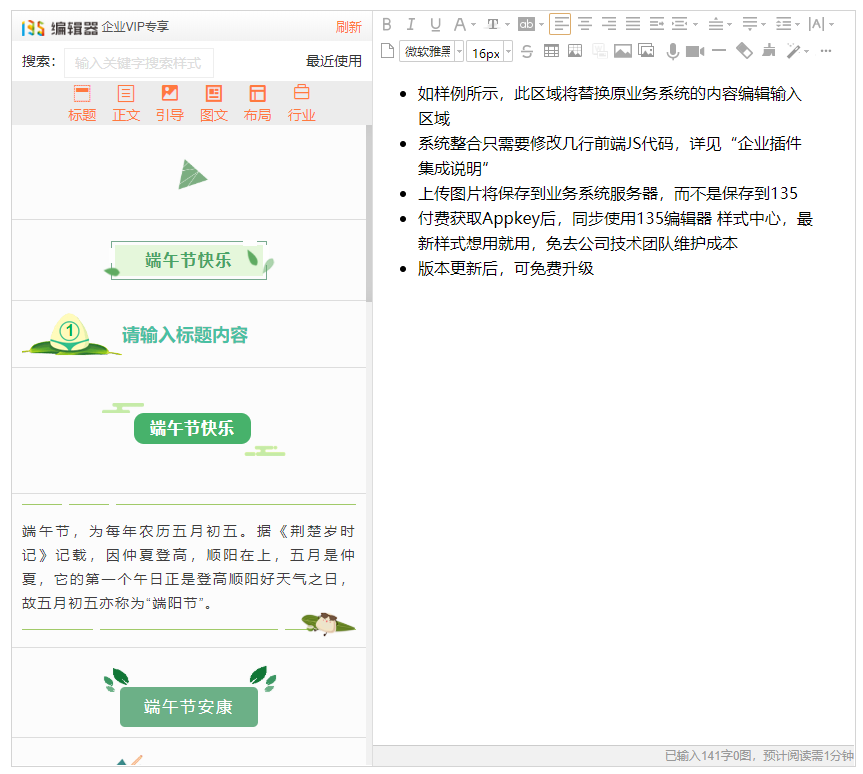863x774 pixels.
Task: Apply strikethrough to text
Action: tap(527, 51)
